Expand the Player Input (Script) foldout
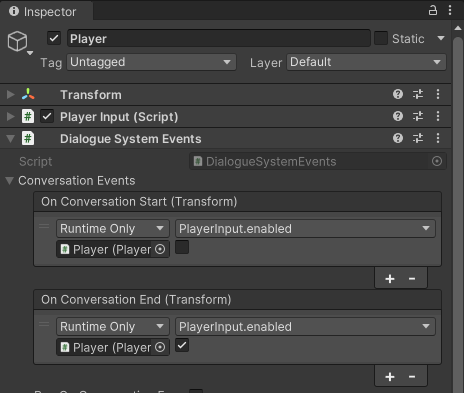 11,116
